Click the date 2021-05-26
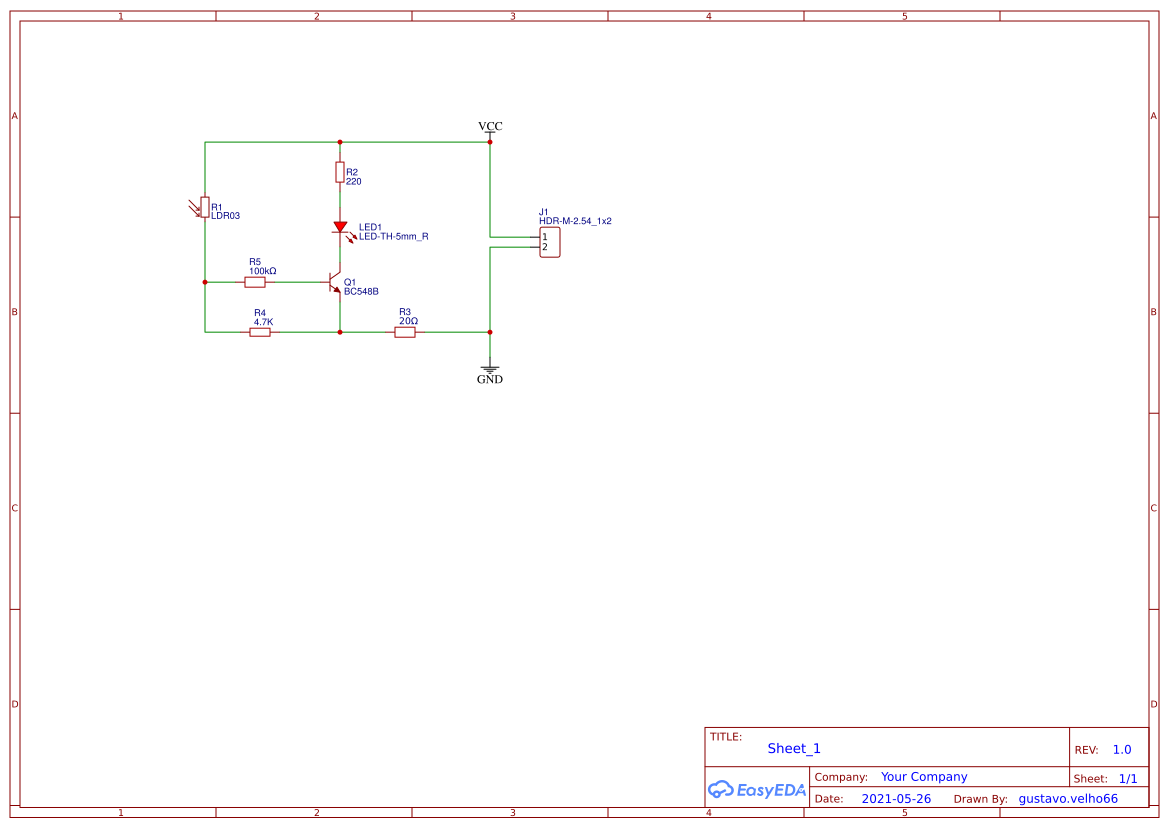 point(895,798)
